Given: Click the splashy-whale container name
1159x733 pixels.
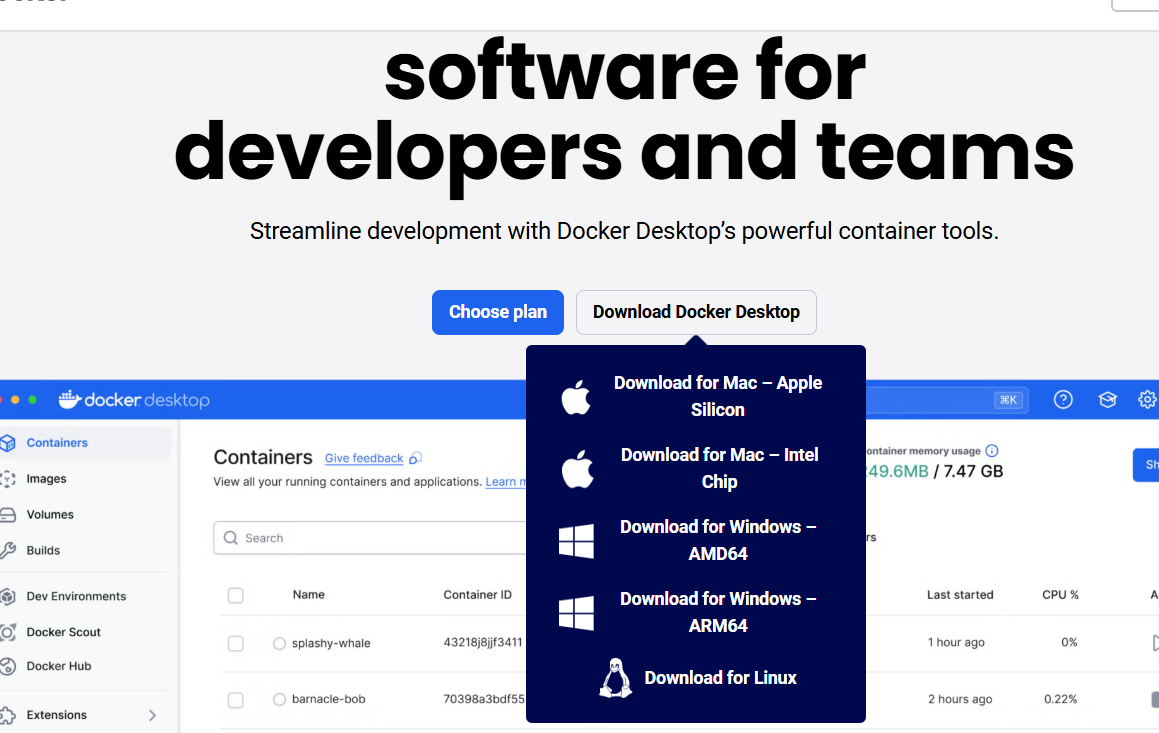Looking at the screenshot, I should [331, 643].
